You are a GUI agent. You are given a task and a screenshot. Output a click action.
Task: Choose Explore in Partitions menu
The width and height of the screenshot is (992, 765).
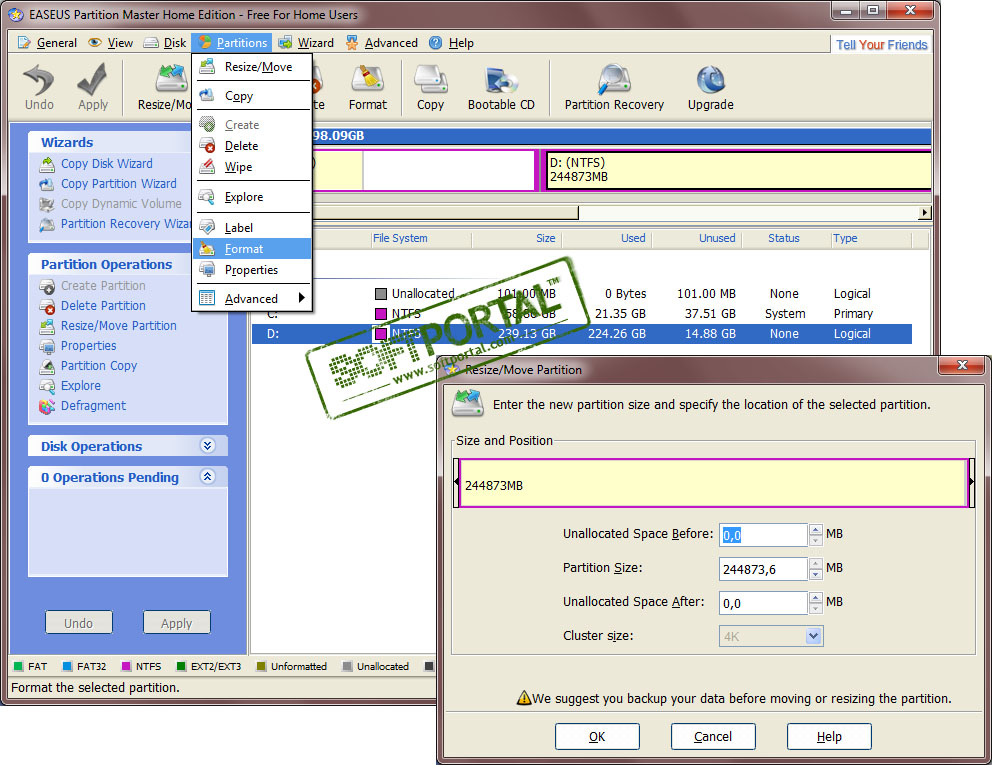252,197
